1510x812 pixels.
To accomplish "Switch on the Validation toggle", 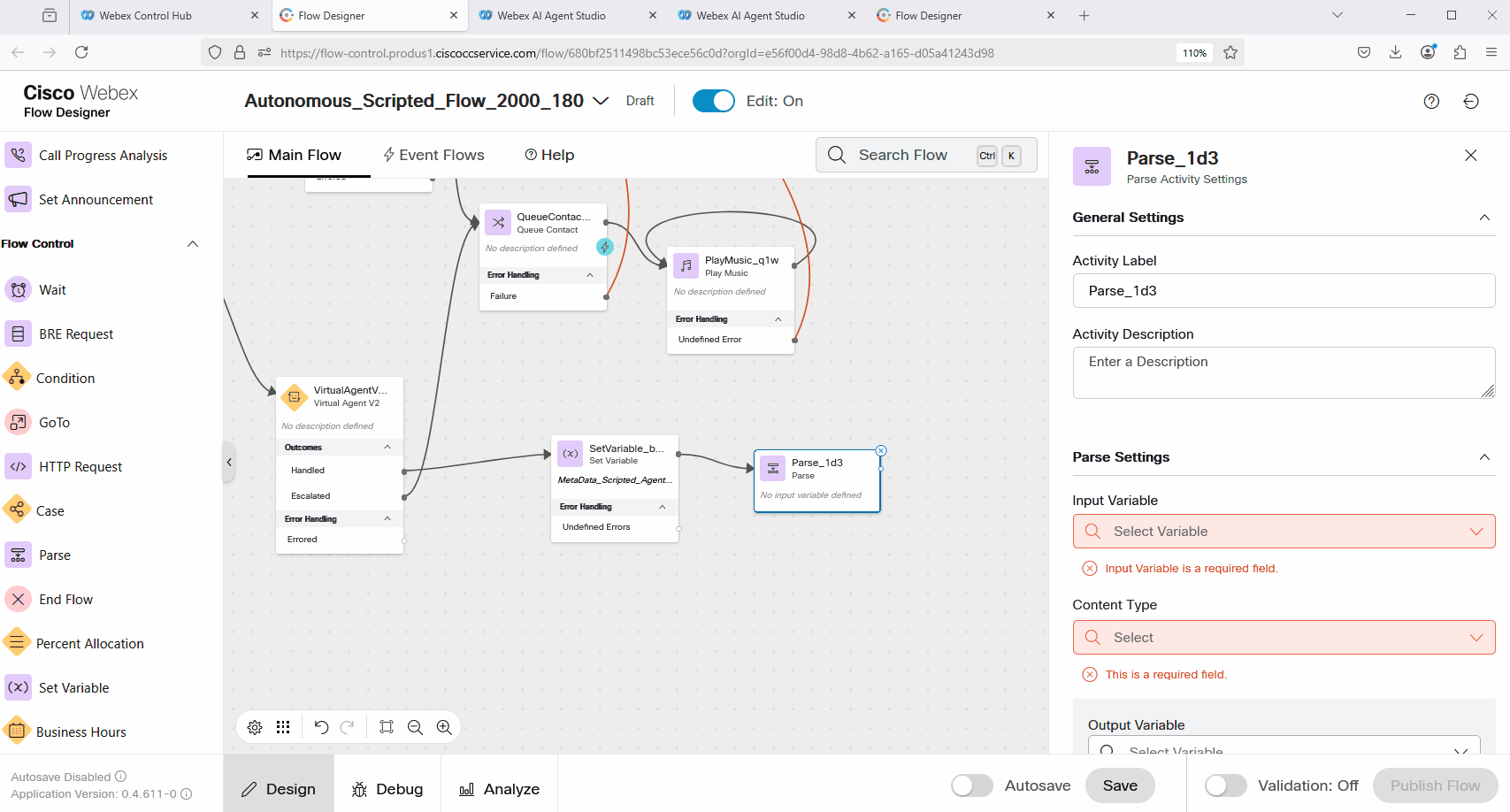I will point(1225,785).
